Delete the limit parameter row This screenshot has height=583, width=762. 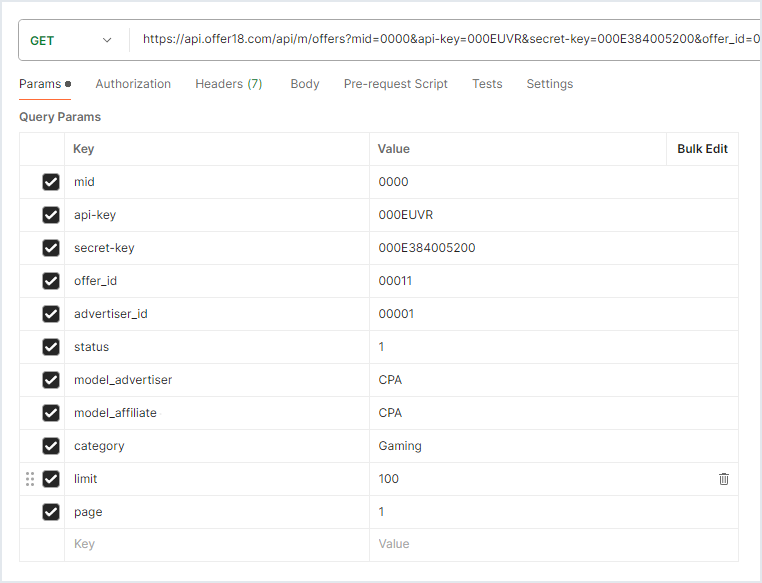point(724,479)
